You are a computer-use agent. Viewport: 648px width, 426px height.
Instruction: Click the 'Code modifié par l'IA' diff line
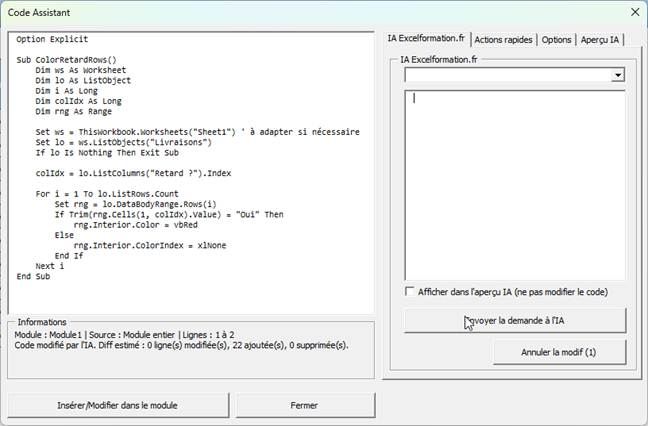tap(181, 345)
